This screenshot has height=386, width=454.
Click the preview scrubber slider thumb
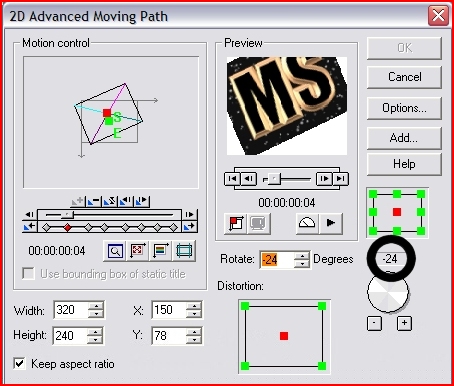point(275,179)
